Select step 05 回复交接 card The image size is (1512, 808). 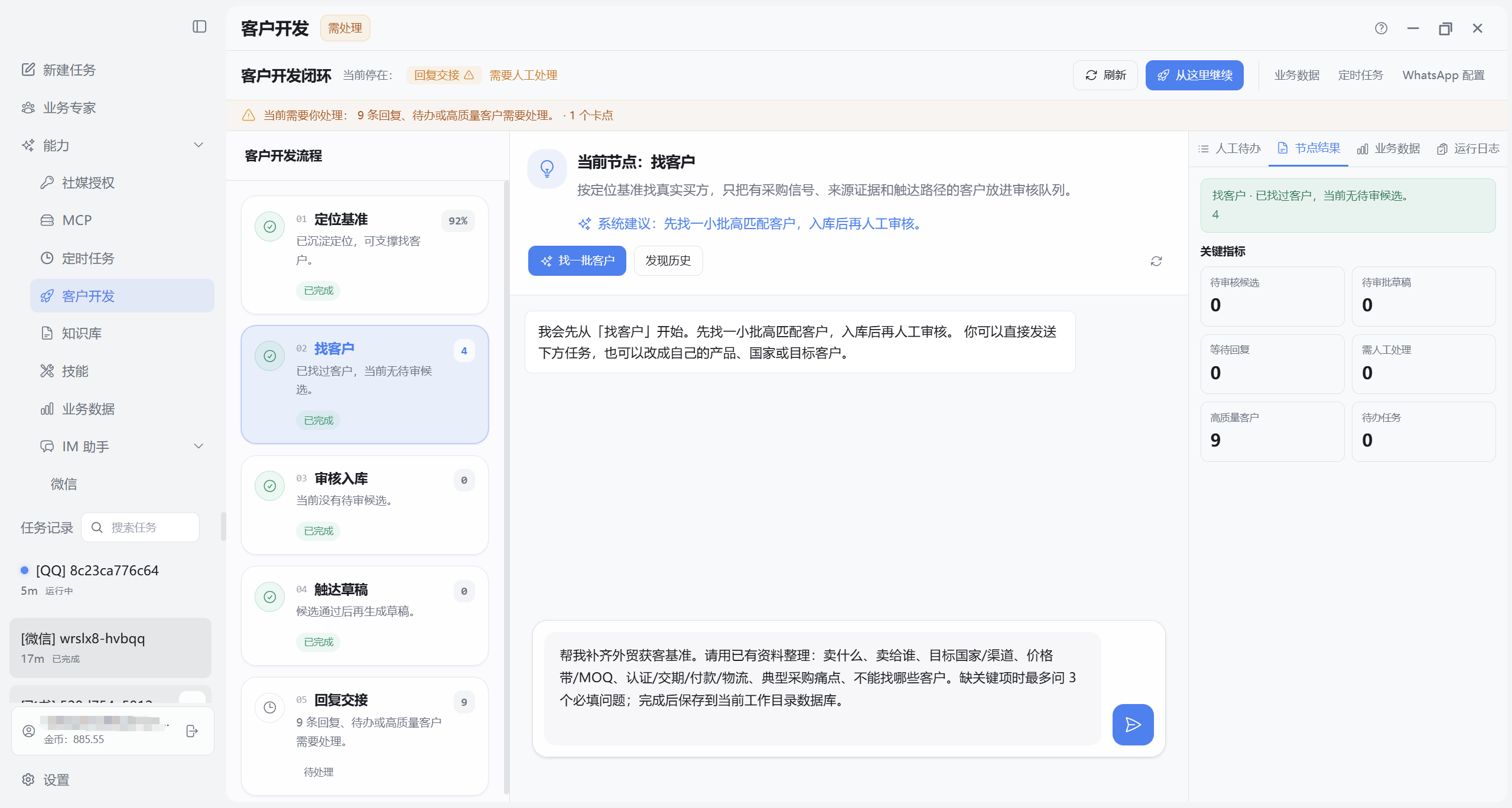[x=365, y=736]
